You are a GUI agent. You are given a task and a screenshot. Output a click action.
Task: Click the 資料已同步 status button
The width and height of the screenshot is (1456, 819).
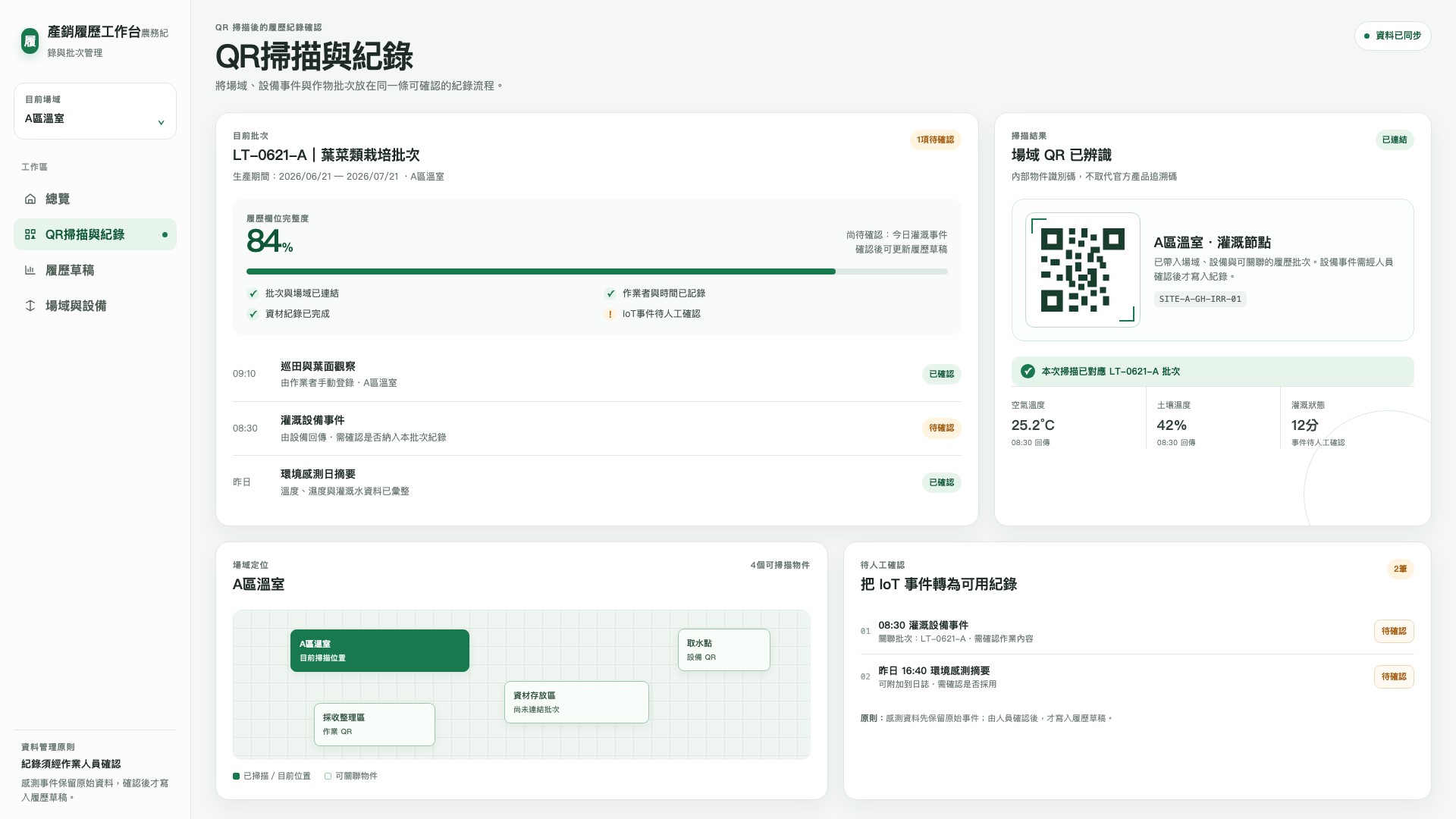(1392, 36)
